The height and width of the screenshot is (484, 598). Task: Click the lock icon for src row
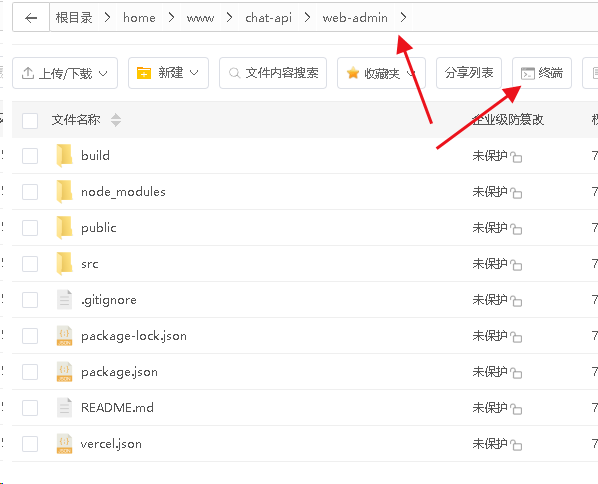tap(516, 265)
